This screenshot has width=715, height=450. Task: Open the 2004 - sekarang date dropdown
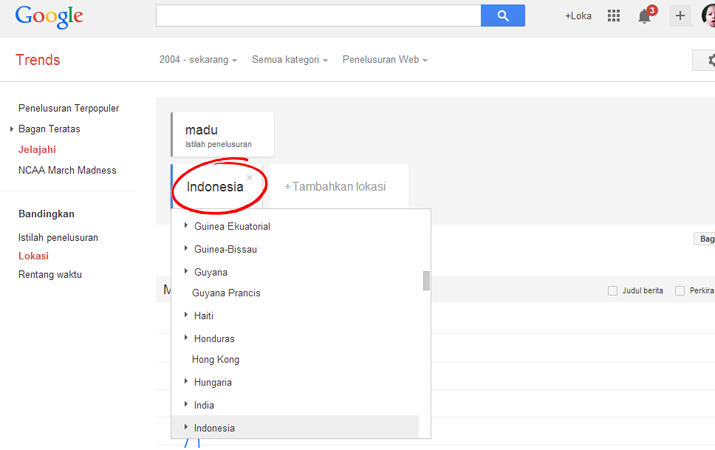coord(198,60)
